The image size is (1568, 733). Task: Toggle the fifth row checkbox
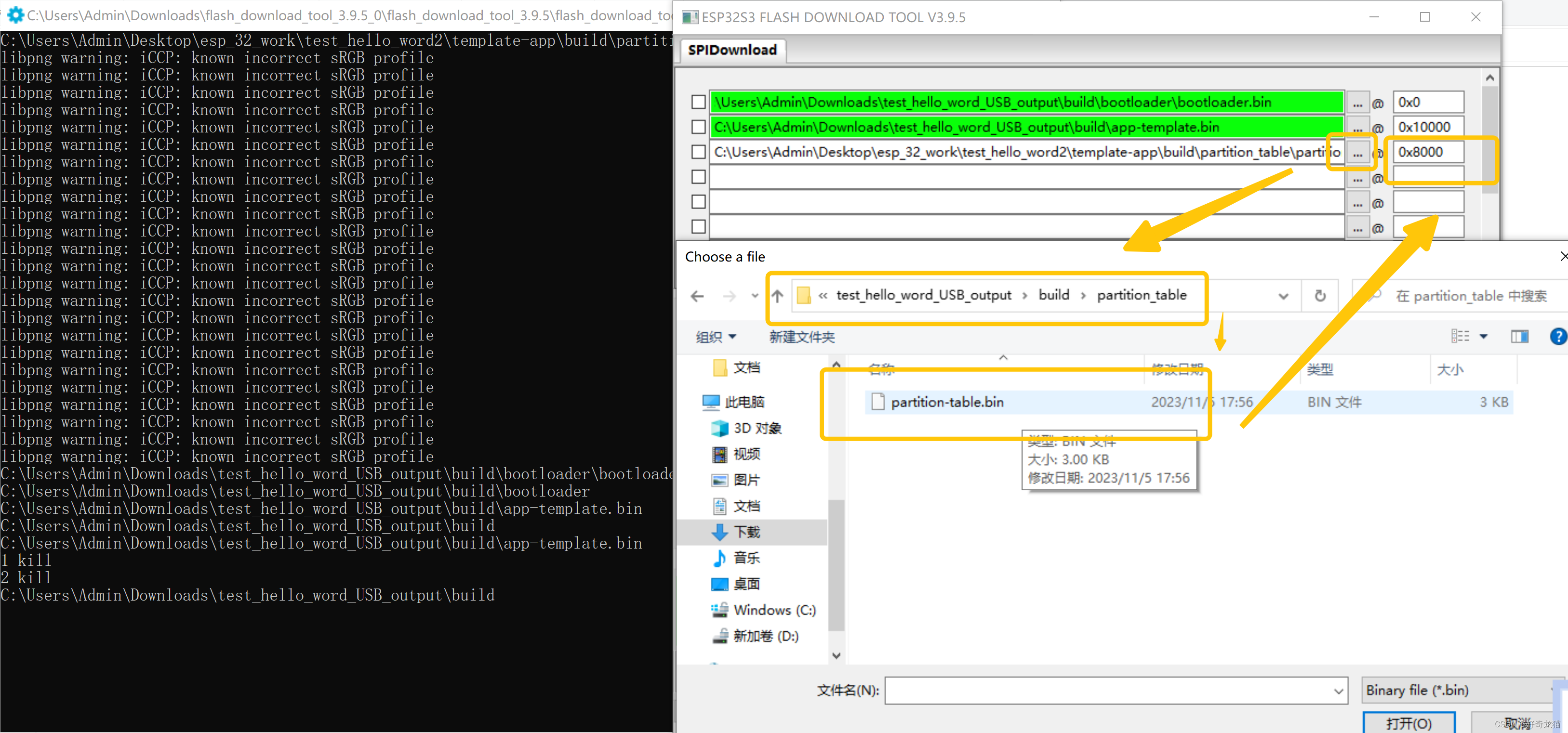pyautogui.click(x=698, y=202)
